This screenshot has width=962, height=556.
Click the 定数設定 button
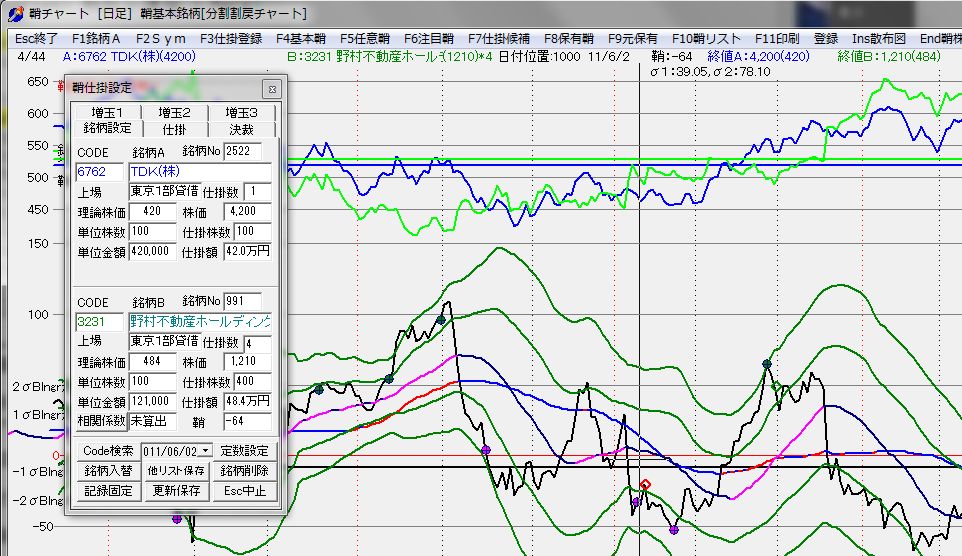pyautogui.click(x=244, y=451)
